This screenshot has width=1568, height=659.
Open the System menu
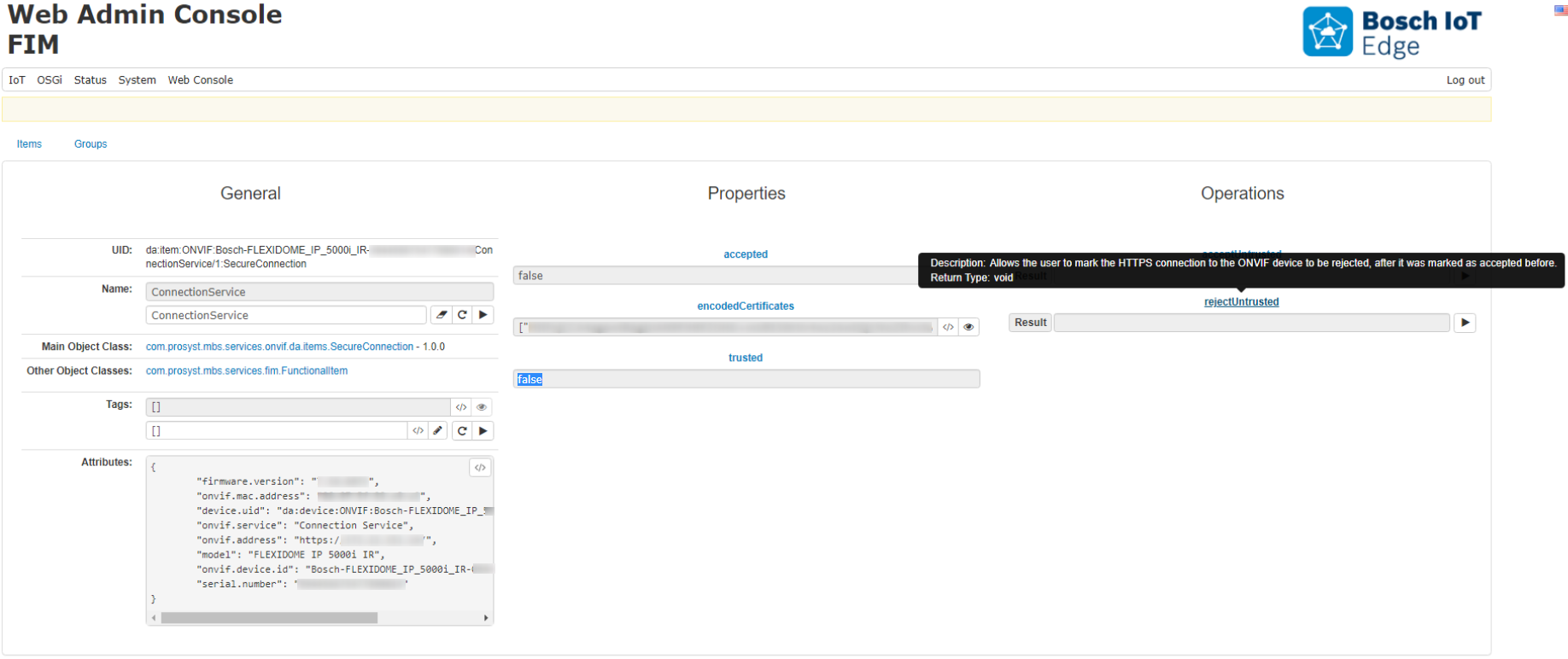pyautogui.click(x=137, y=80)
